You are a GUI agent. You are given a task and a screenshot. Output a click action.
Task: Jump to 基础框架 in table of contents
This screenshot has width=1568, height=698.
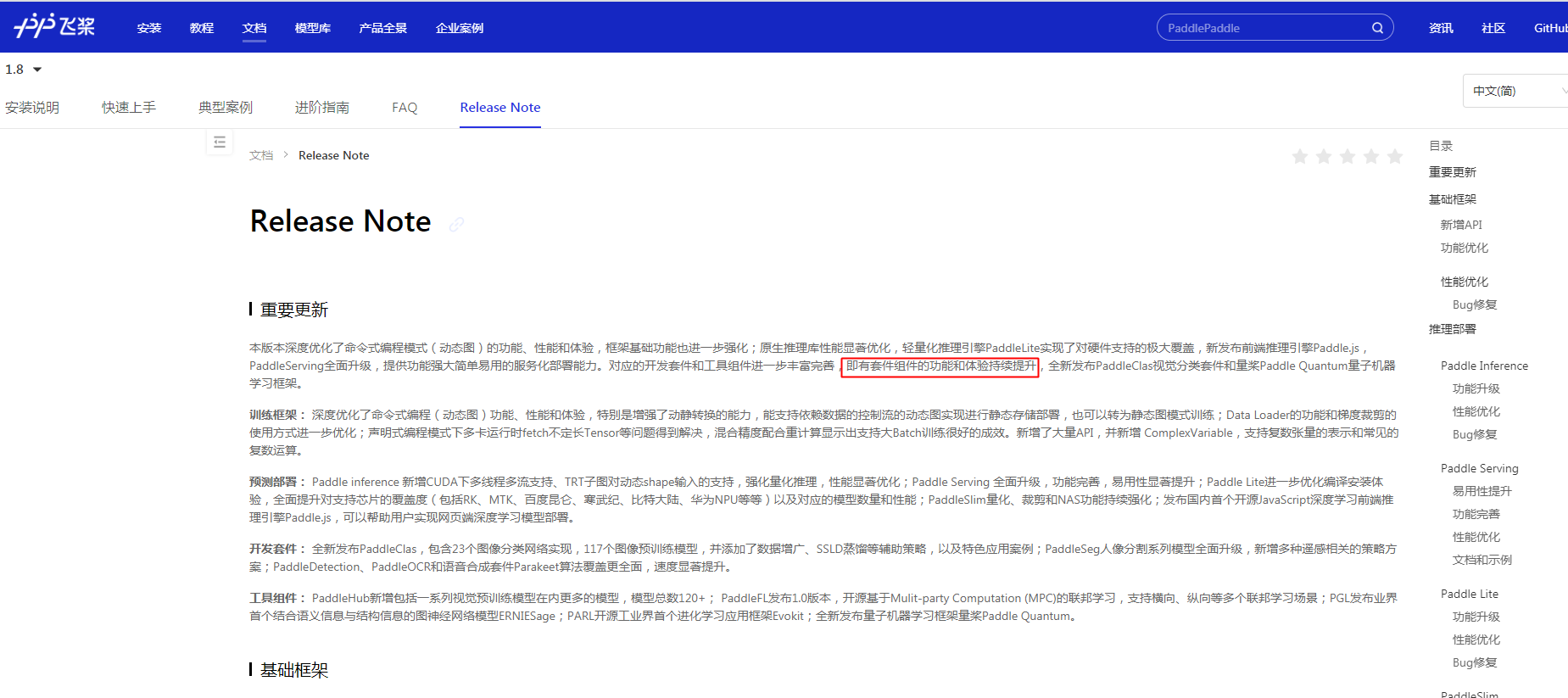coord(1453,199)
